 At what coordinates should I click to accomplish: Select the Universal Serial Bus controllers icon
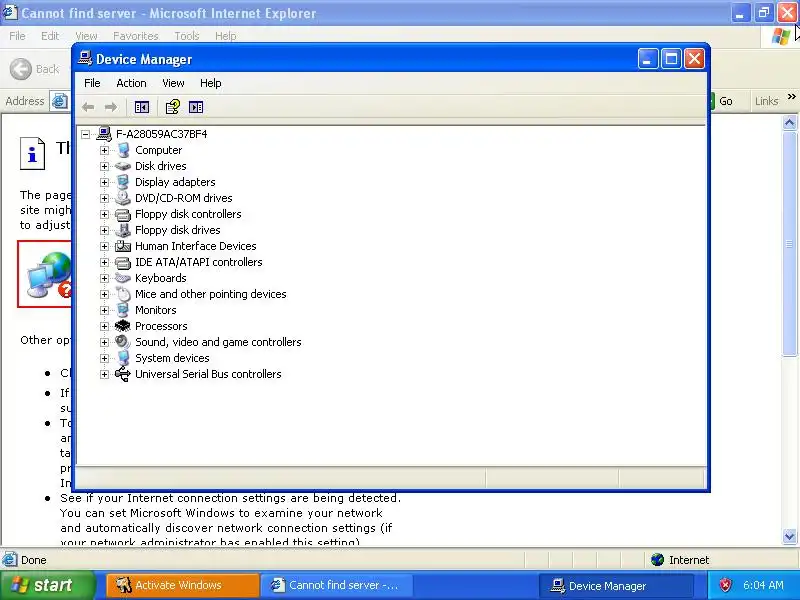(x=123, y=374)
